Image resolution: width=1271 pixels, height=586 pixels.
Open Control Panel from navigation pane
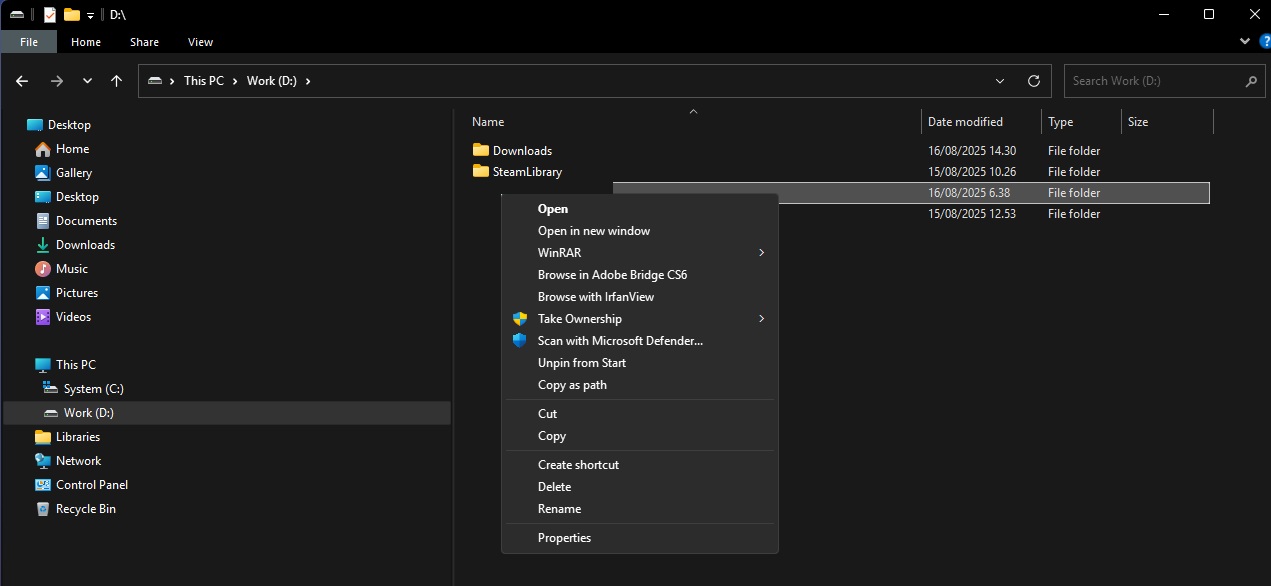coord(91,485)
